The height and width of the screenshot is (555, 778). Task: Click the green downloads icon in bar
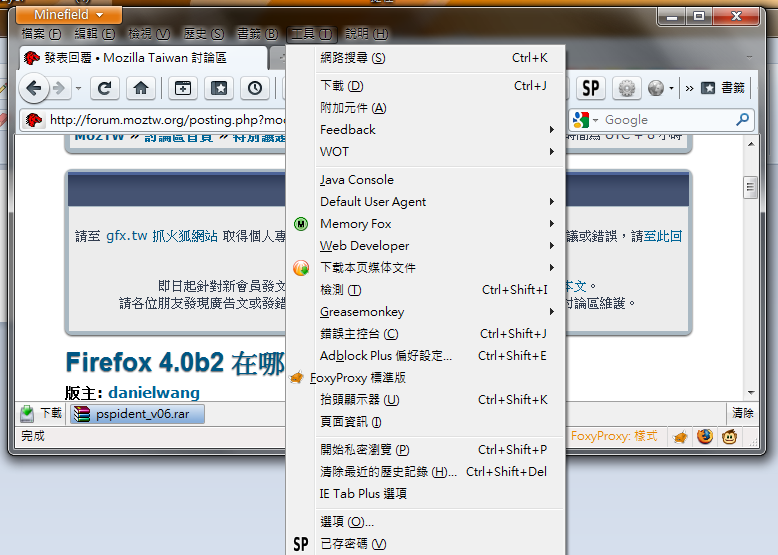27,413
